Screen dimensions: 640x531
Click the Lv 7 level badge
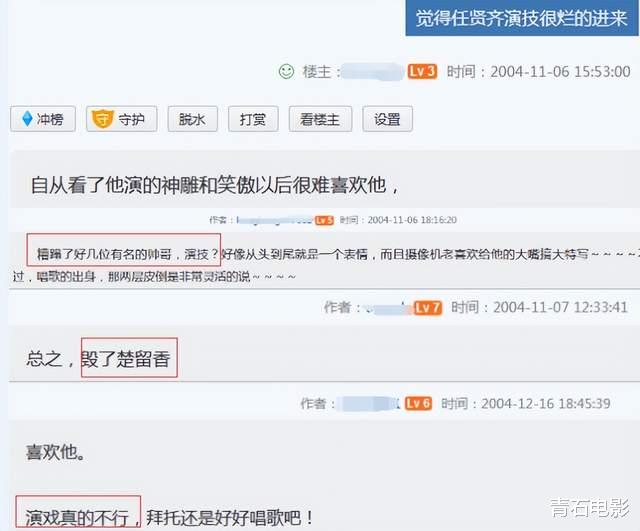point(428,307)
